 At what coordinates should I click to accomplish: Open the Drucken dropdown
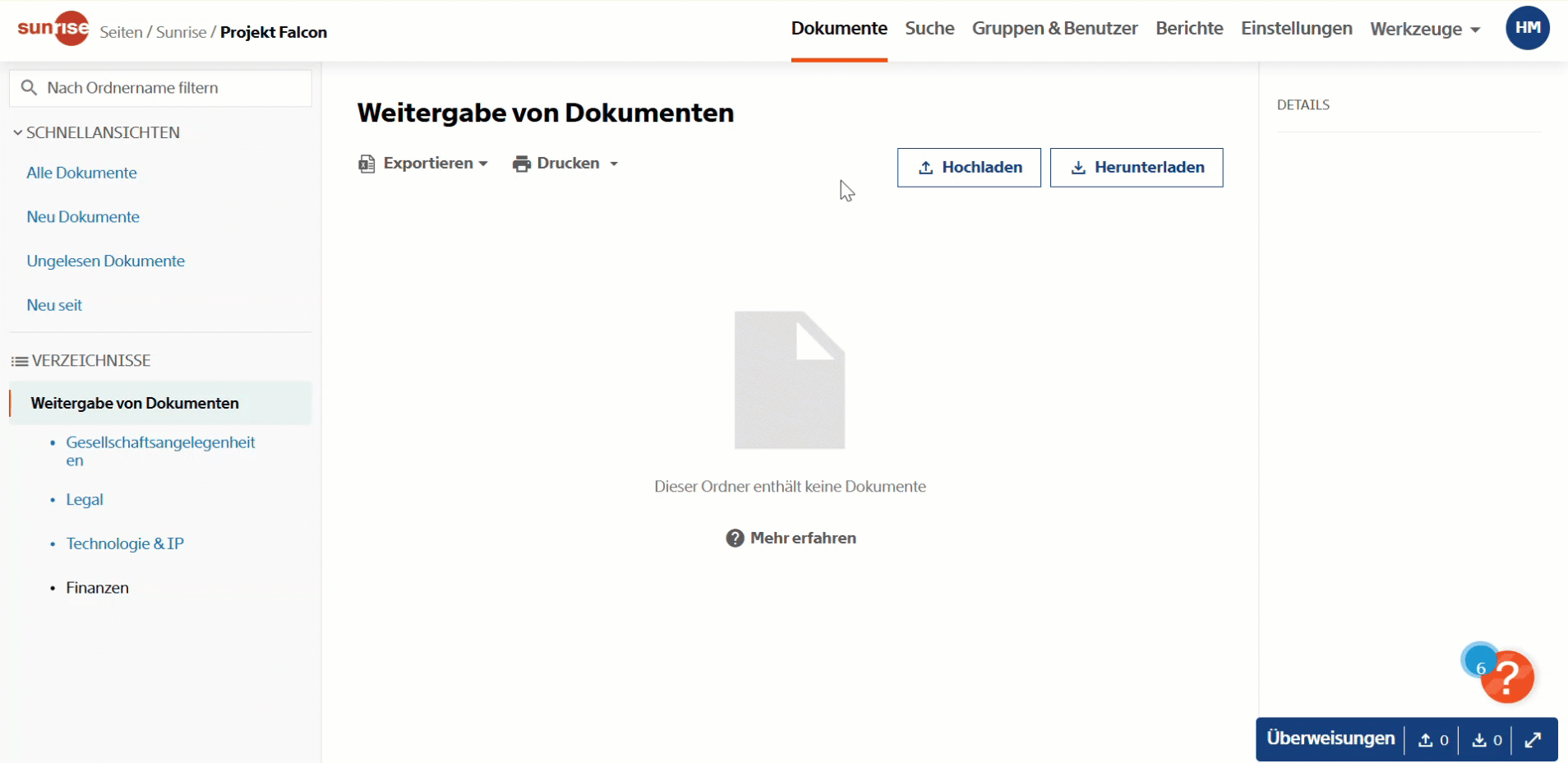[x=565, y=164]
